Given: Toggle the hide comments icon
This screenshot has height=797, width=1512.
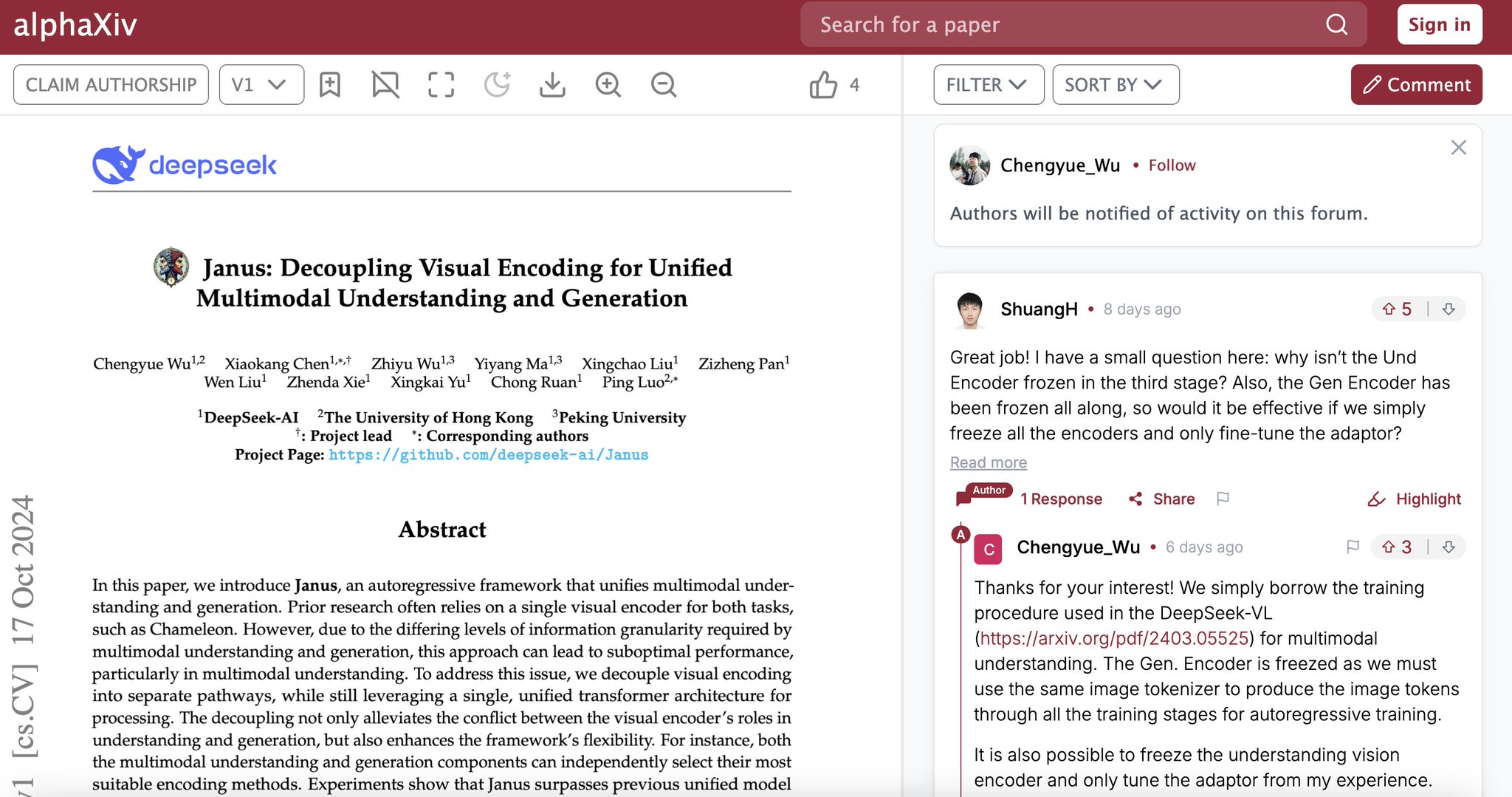Looking at the screenshot, I should pos(385,84).
